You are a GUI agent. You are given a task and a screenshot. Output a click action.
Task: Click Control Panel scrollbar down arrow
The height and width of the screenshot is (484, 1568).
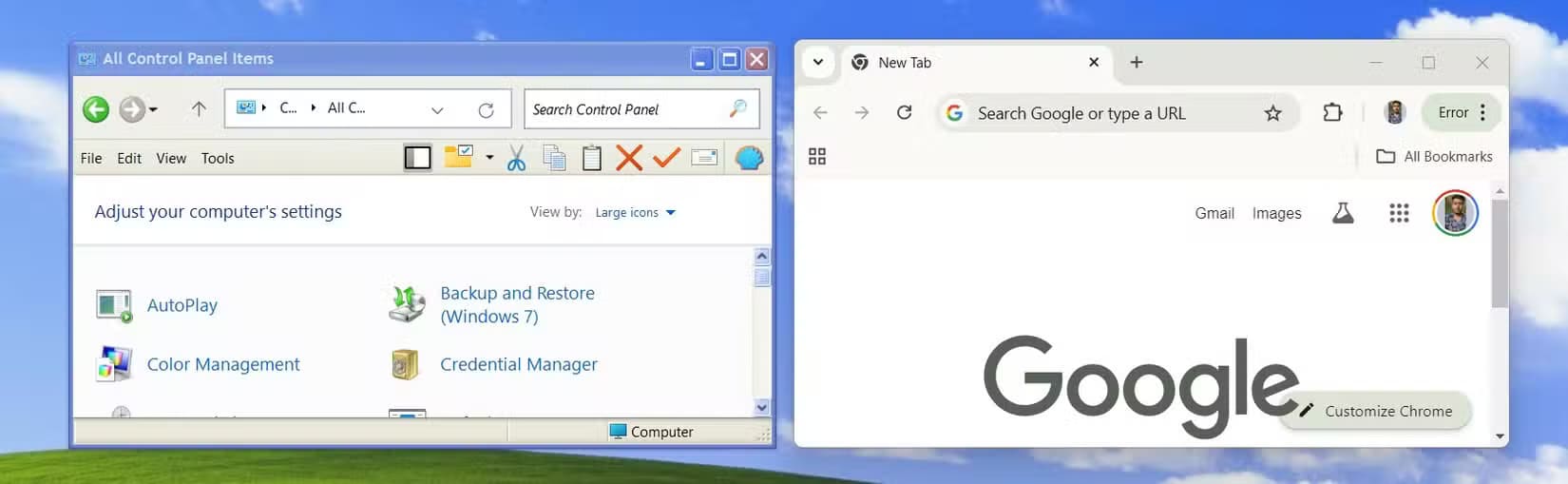pos(761,407)
